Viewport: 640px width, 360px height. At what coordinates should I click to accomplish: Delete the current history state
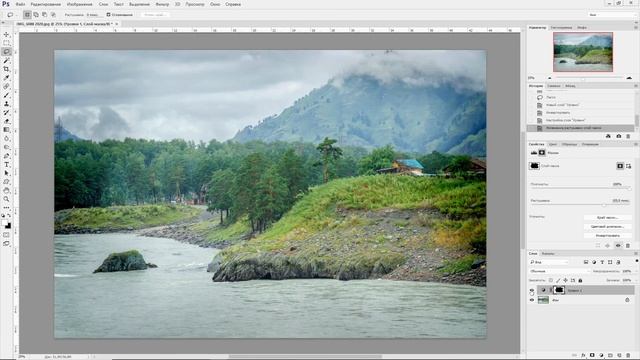pos(628,136)
